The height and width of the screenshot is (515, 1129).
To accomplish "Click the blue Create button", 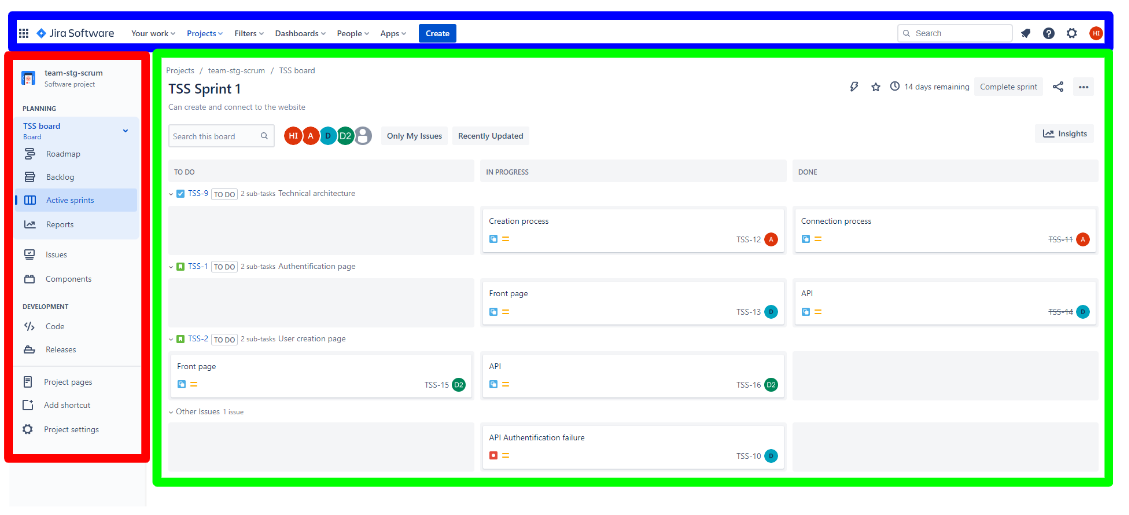I will [437, 33].
